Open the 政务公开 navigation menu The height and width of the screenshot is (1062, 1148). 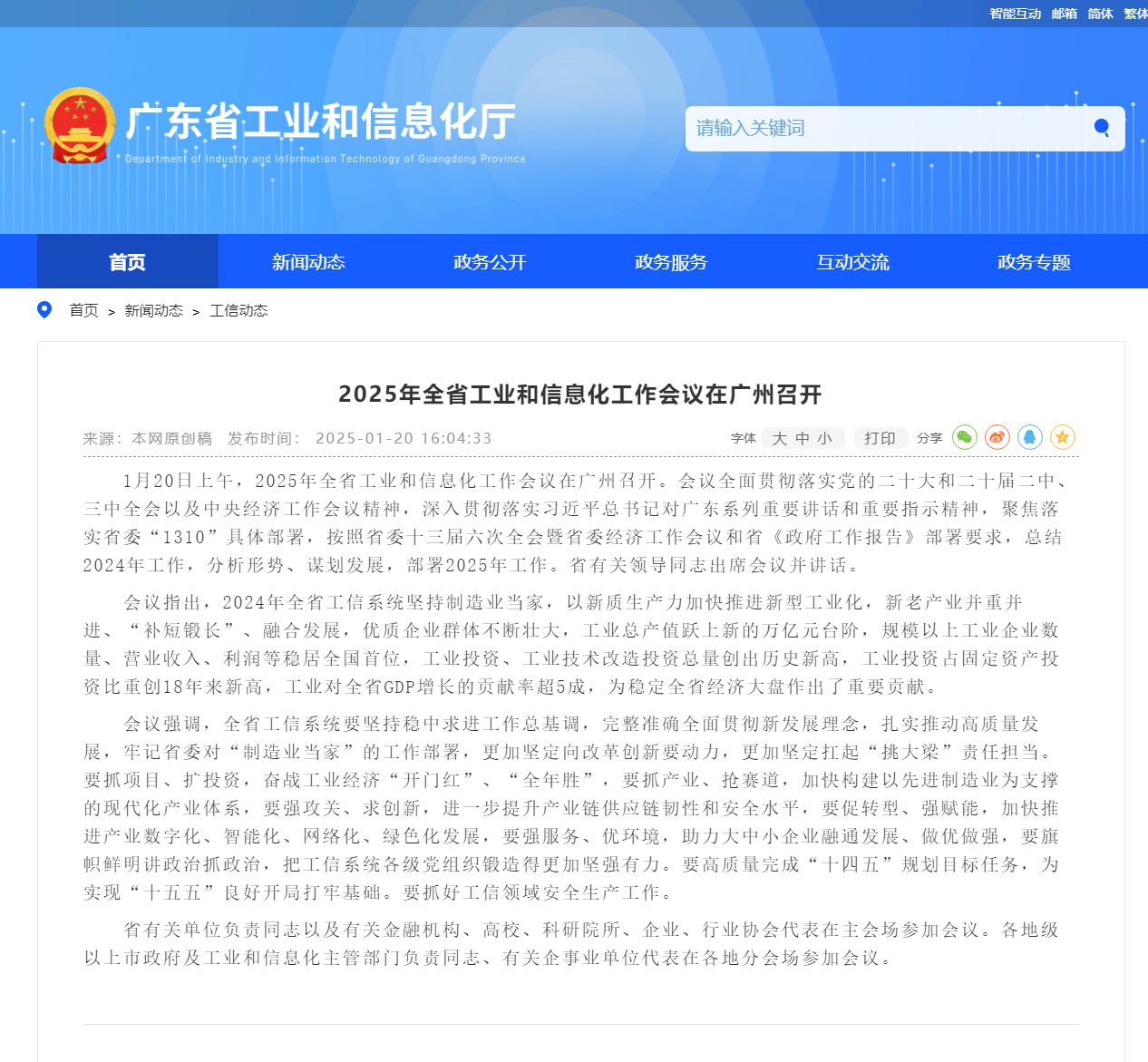490,262
